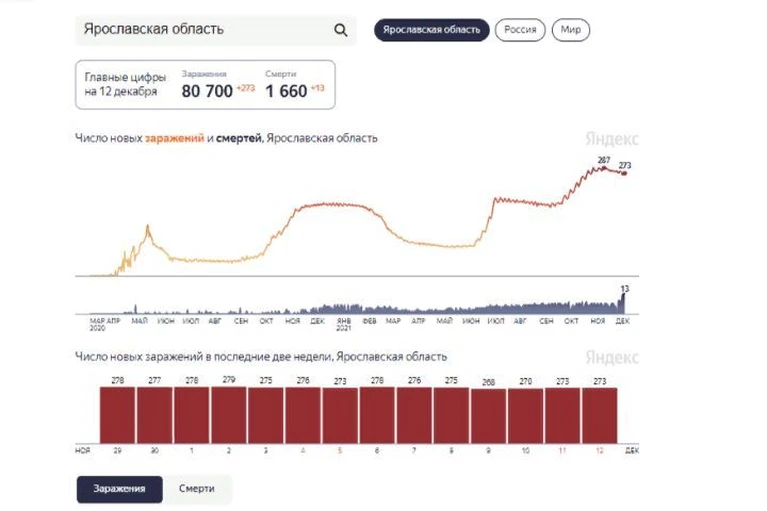The height and width of the screenshot is (511, 767).
Task: Click the orange word заражений in chart title
Action: (x=175, y=138)
